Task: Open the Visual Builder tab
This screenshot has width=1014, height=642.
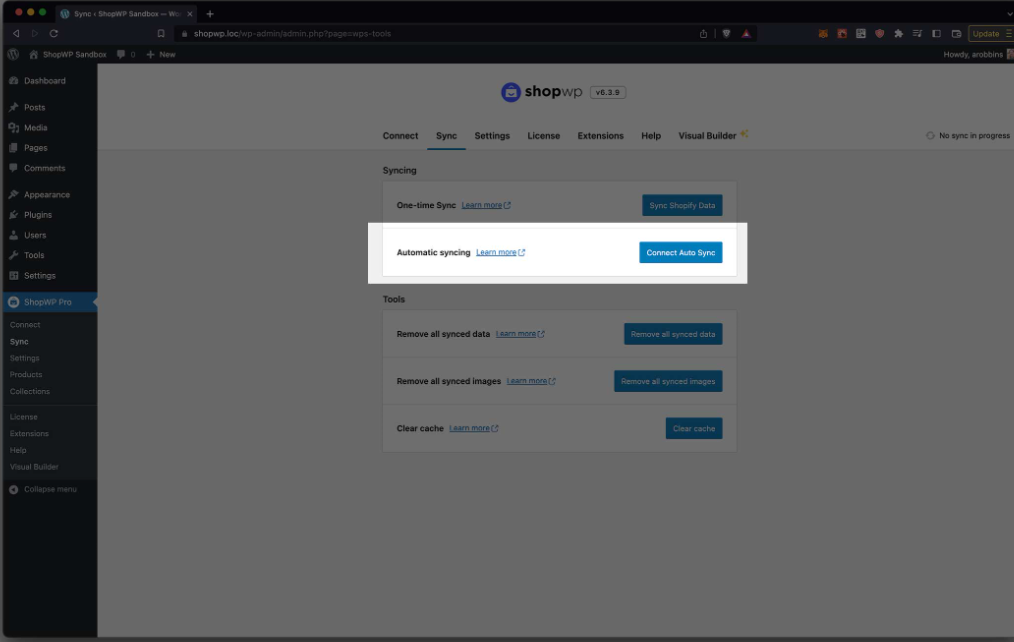Action: click(x=713, y=136)
